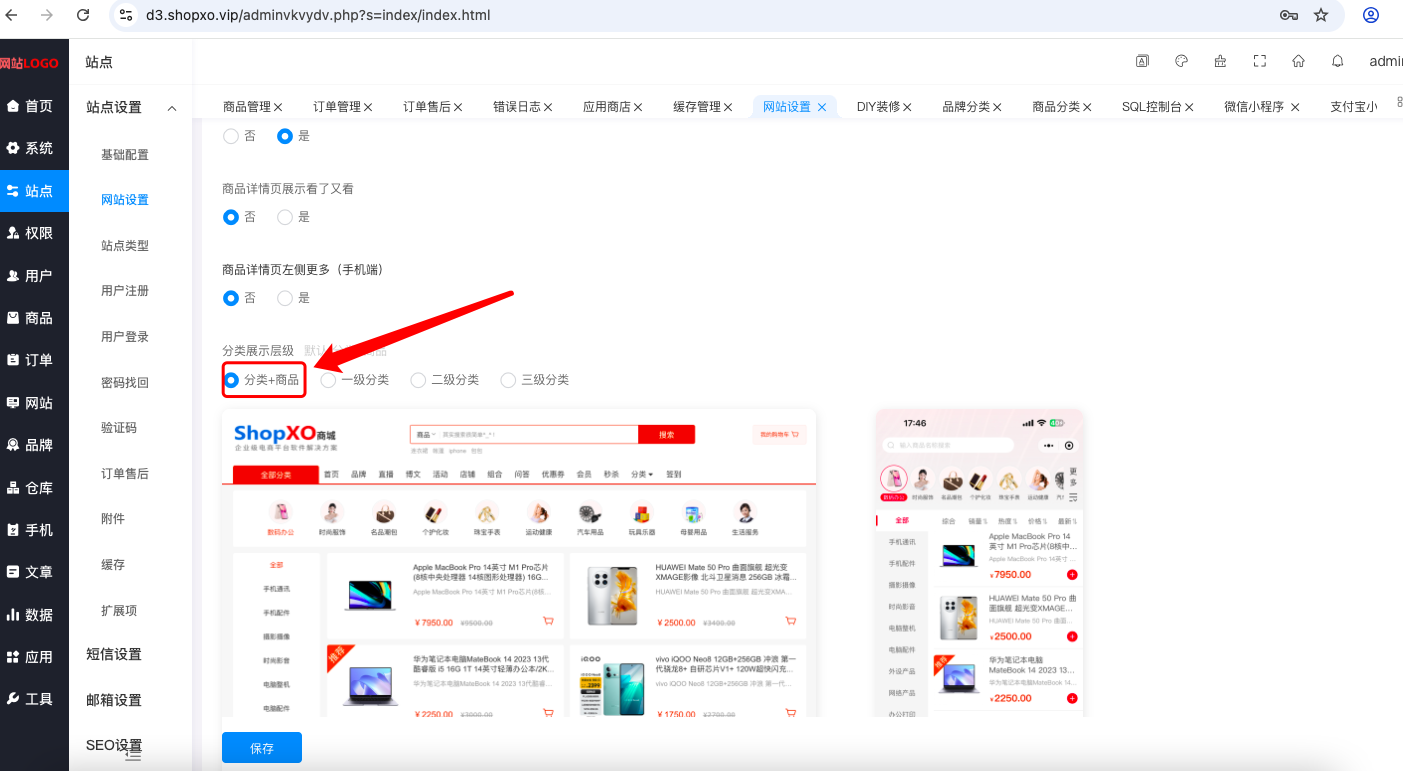Switch to the SQL控制台 tab
This screenshot has height=771, width=1403.
[1158, 106]
